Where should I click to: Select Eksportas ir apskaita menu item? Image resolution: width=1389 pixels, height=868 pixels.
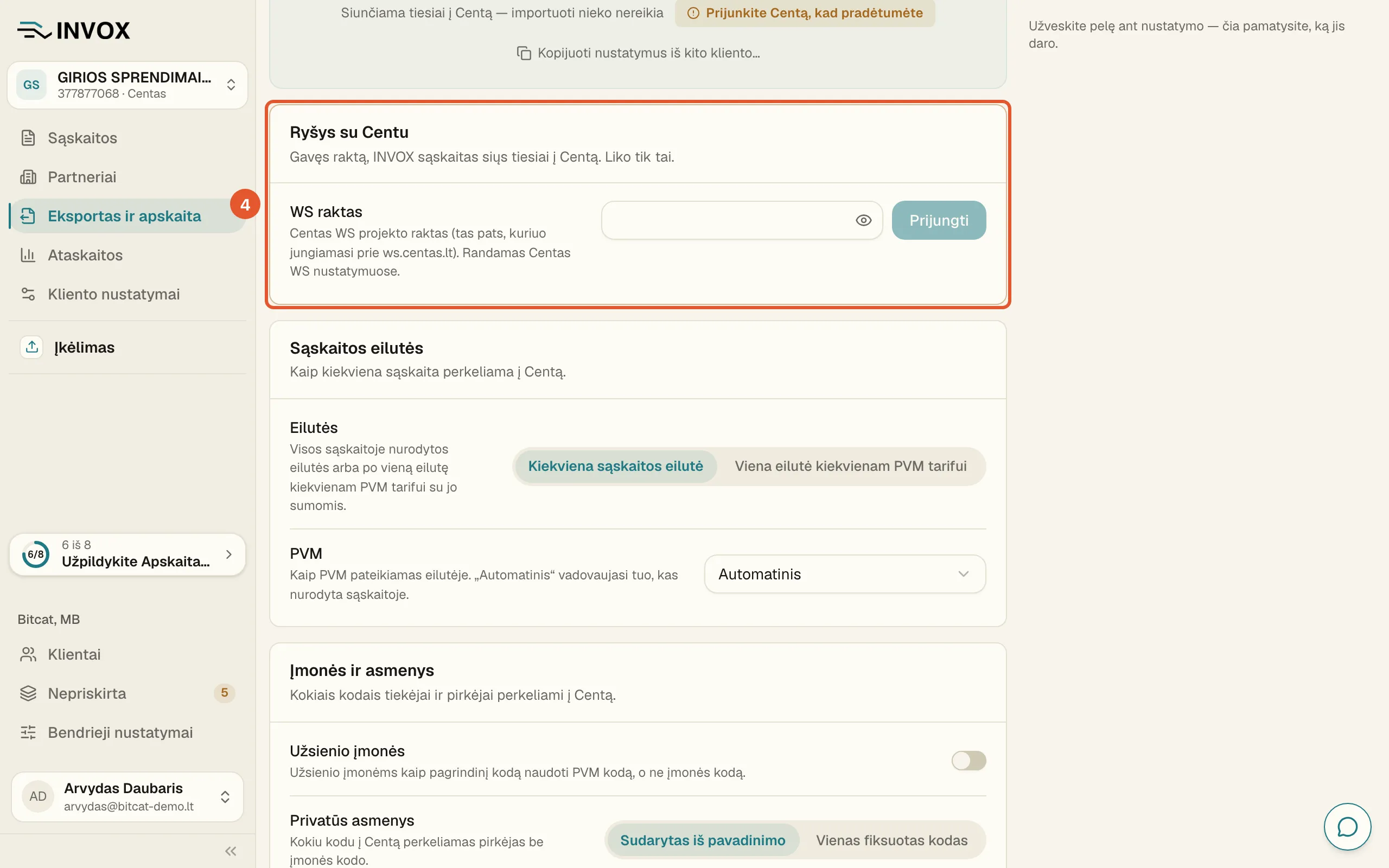pyautogui.click(x=128, y=216)
